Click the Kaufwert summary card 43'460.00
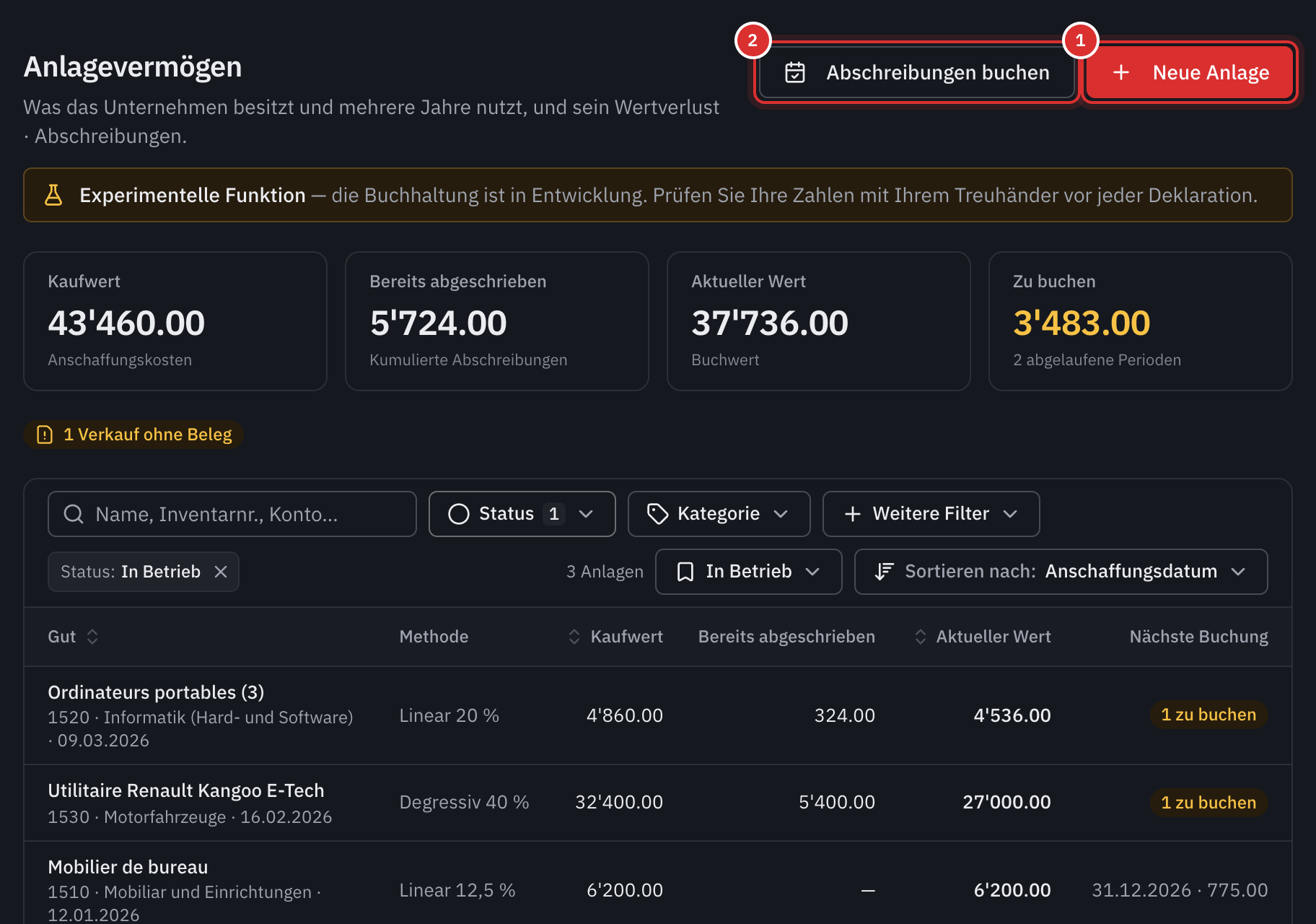 coord(175,321)
